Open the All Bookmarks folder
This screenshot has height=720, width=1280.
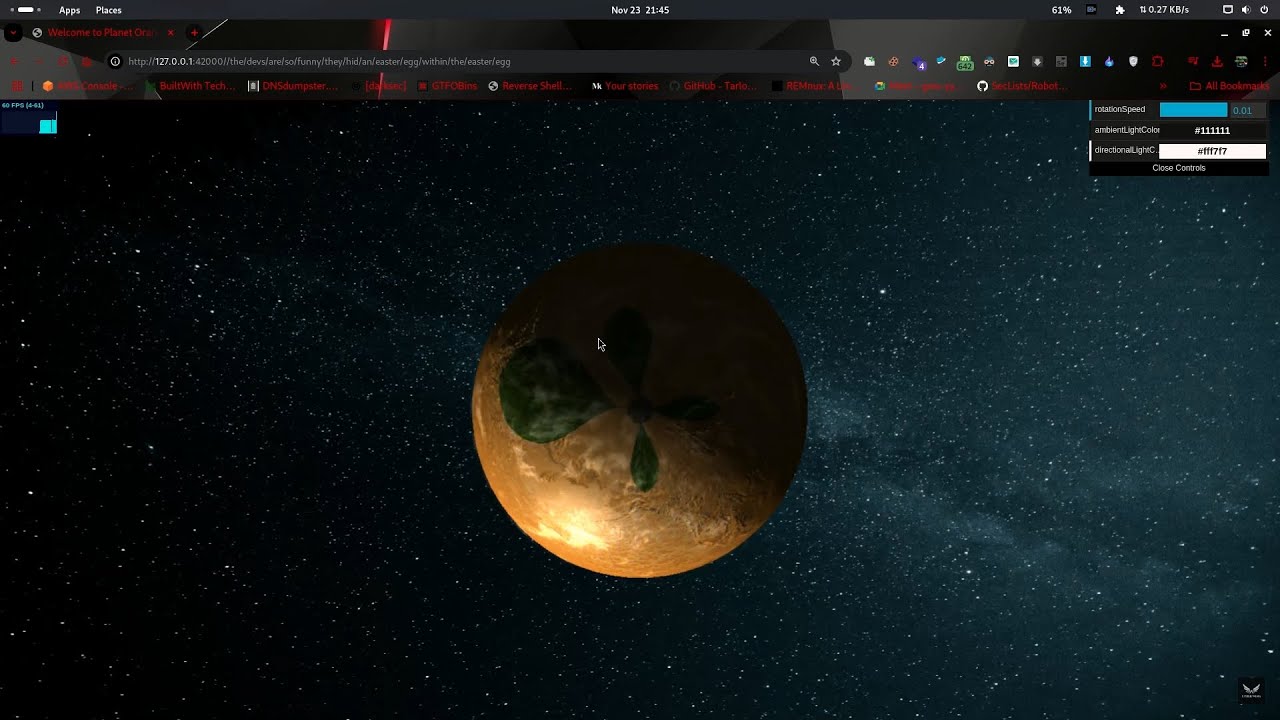coord(1229,86)
